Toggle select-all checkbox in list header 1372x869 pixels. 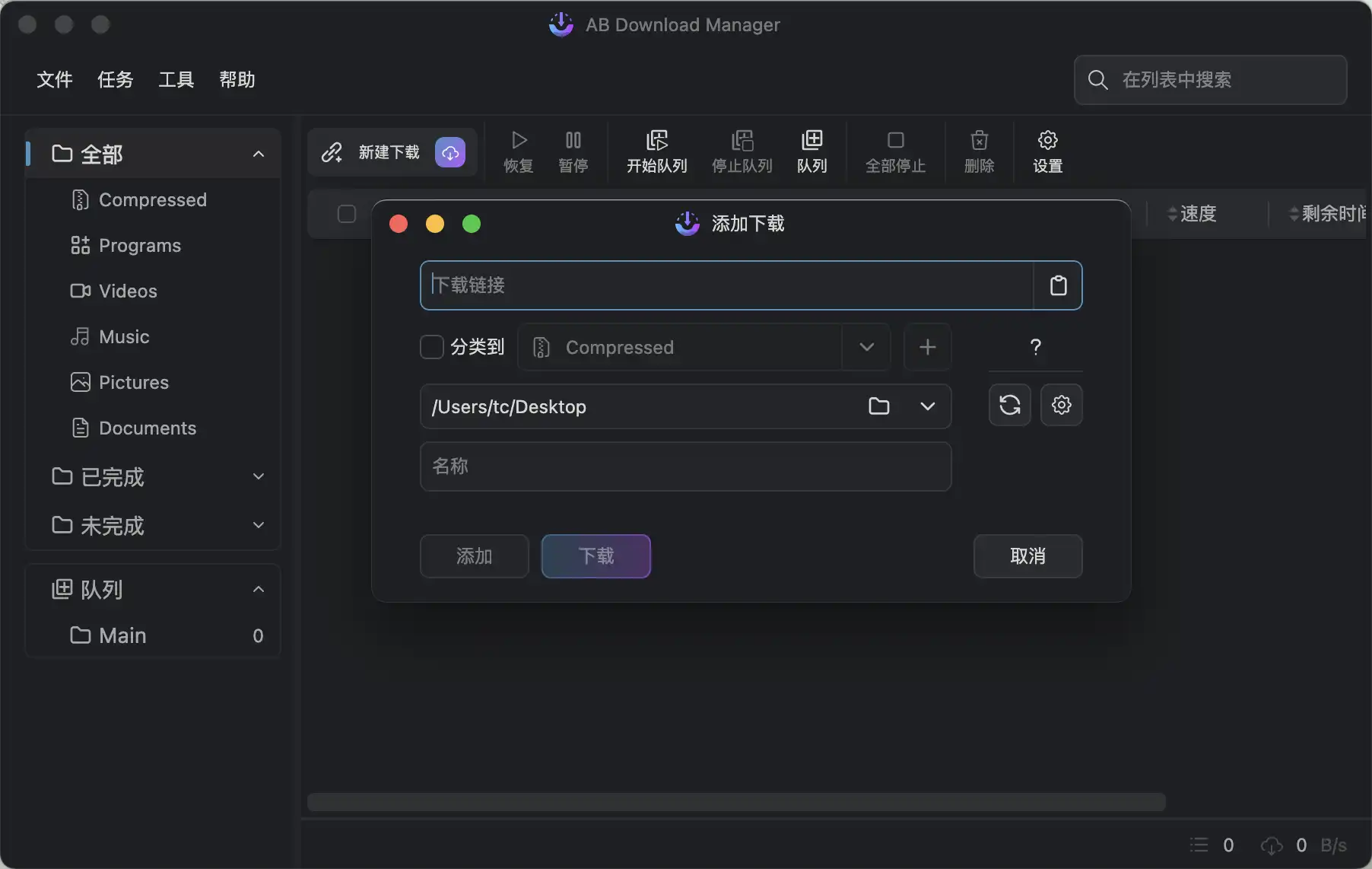pyautogui.click(x=347, y=214)
